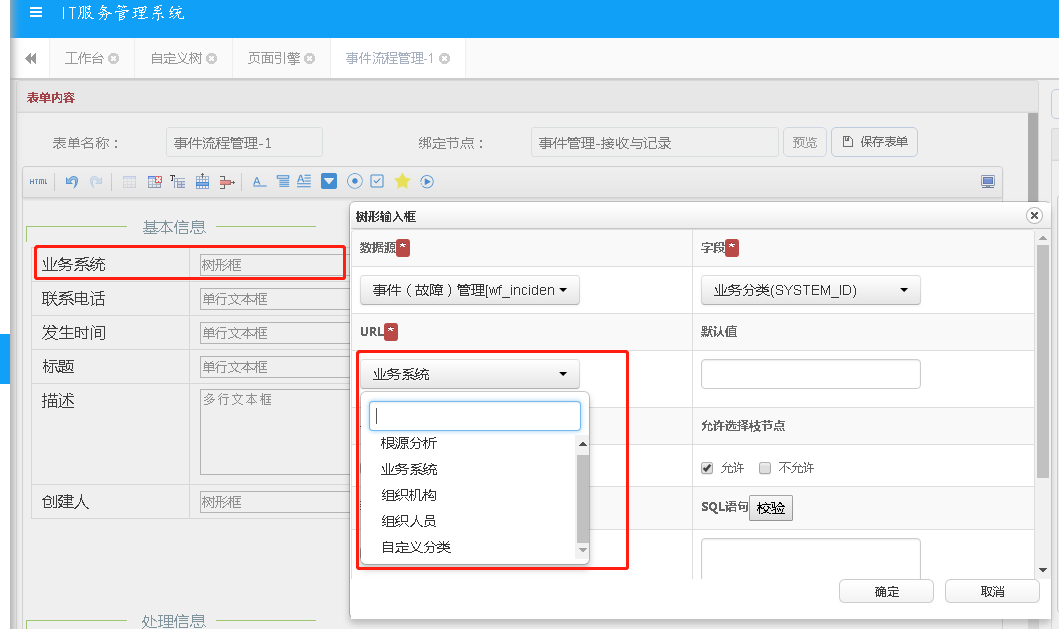Check the 允许 checkbox
The image size is (1059, 629).
coord(708,467)
